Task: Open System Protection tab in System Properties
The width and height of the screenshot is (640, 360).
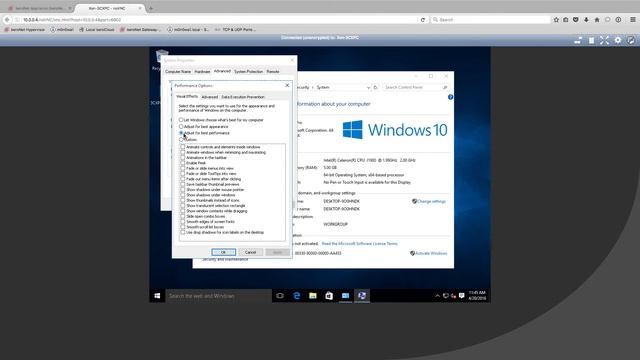Action: pos(249,72)
